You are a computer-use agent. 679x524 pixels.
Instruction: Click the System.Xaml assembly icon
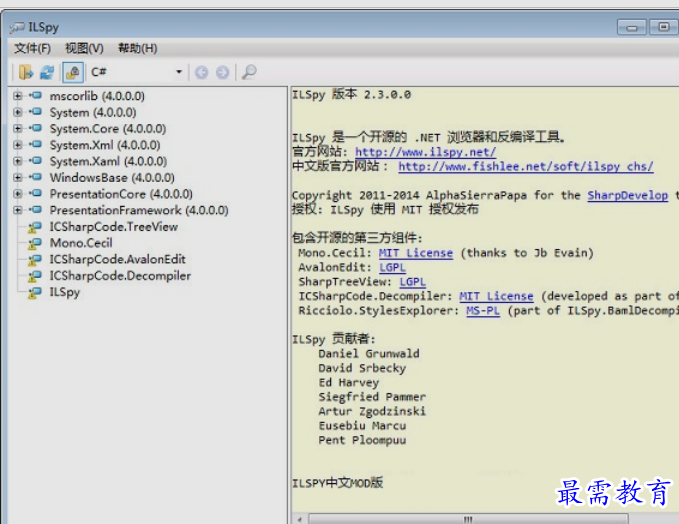36,161
